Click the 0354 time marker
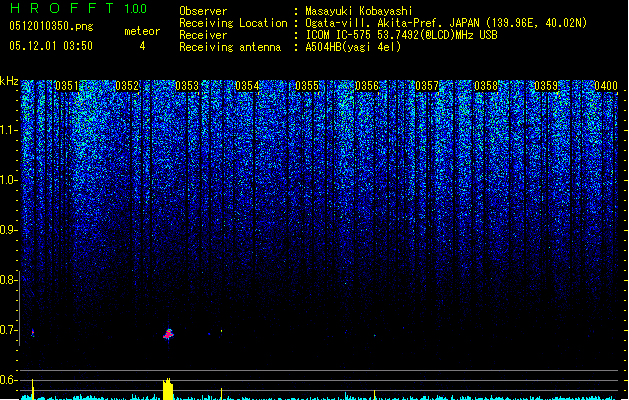Image resolution: width=629 pixels, height=400 pixels. coord(247,86)
